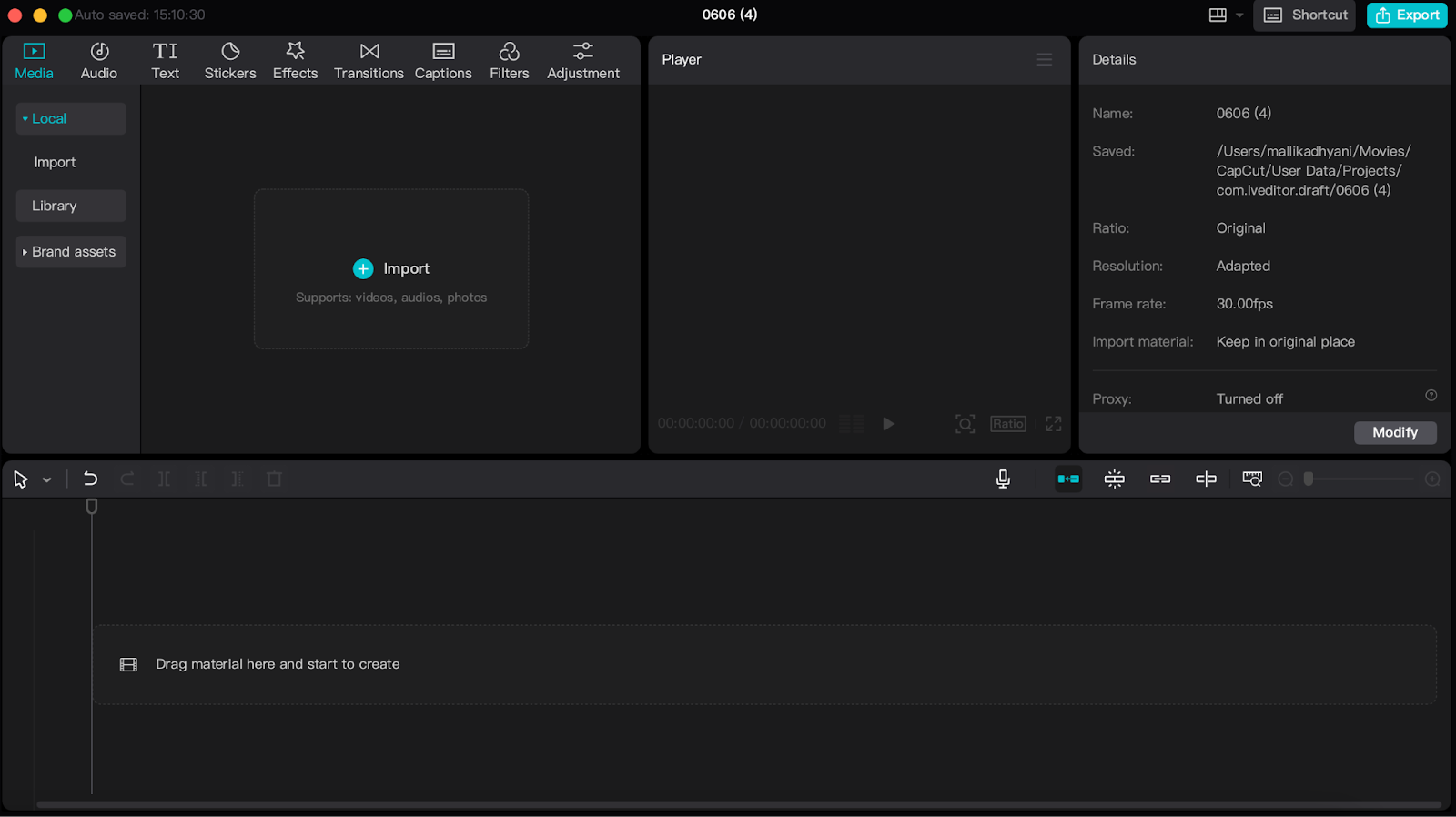The height and width of the screenshot is (817, 1456).
Task: Toggle preview axis
Action: 1206,479
